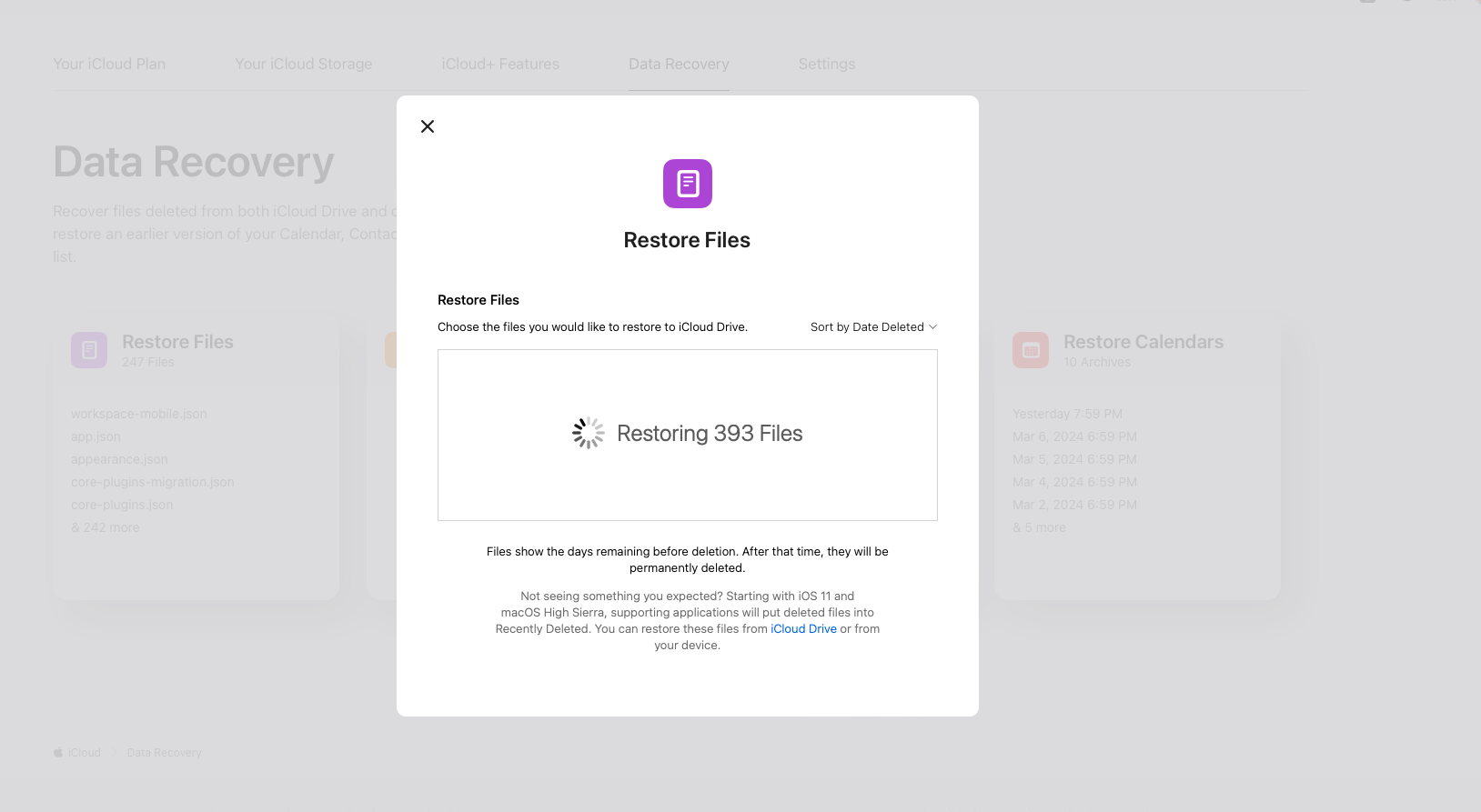The width and height of the screenshot is (1481, 812).
Task: Click '& 5 more' archives text
Action: click(x=1039, y=527)
